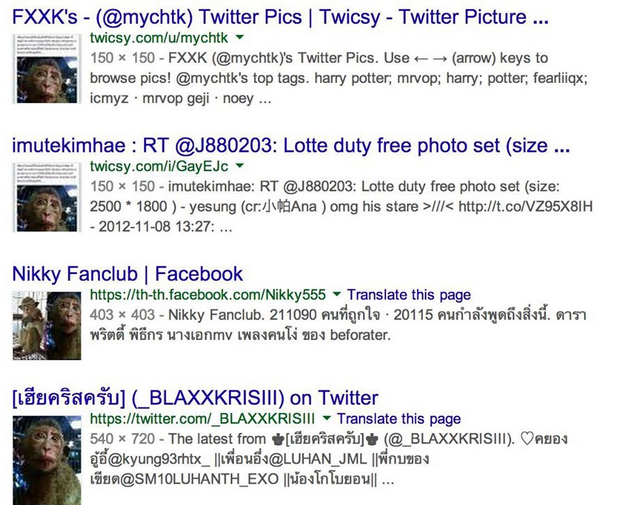The width and height of the screenshot is (641, 505).
Task: Open the Nikky Fanclub Facebook result title
Action: click(x=128, y=274)
